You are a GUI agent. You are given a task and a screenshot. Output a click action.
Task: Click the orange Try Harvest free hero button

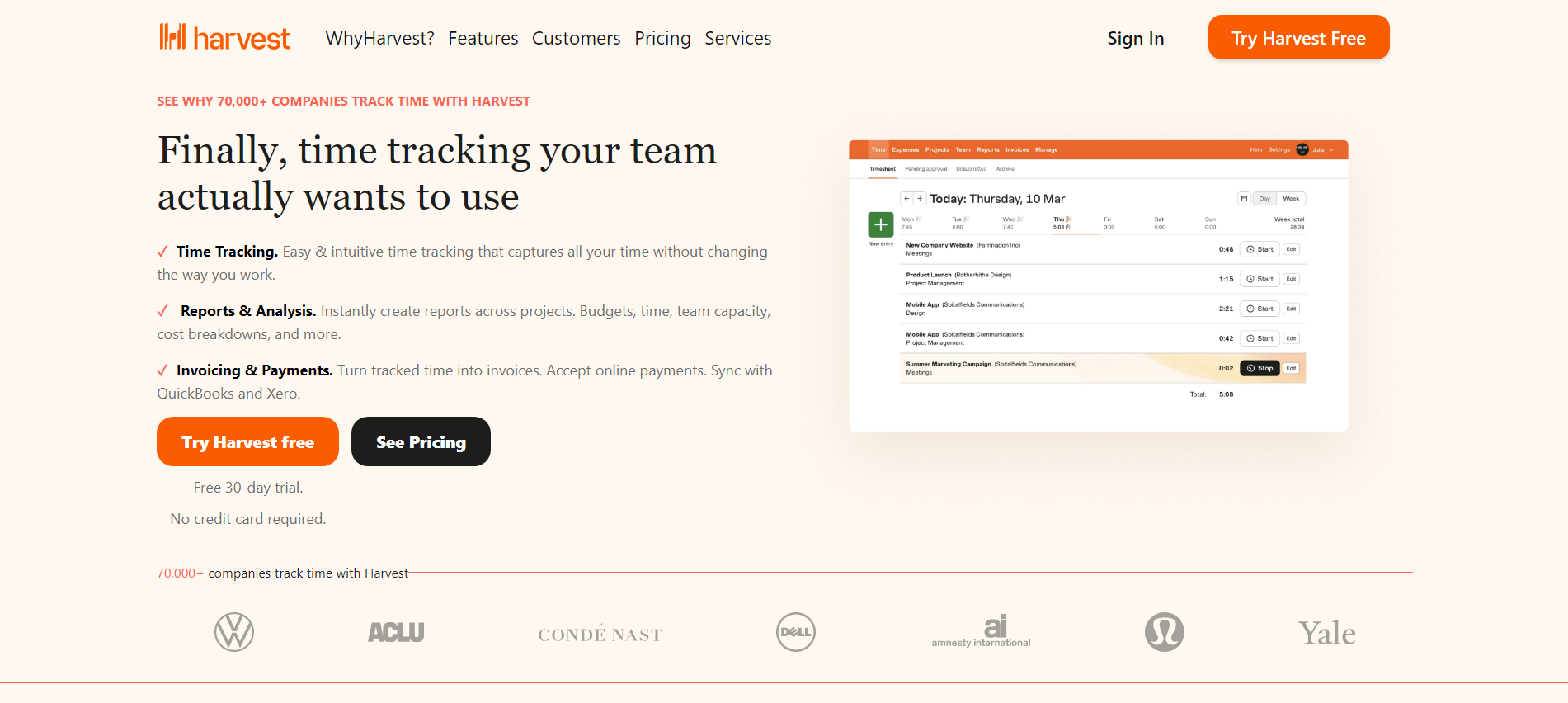[247, 442]
